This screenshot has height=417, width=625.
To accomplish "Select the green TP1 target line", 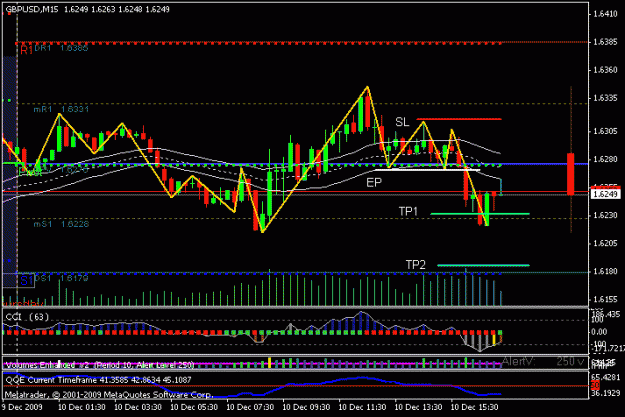I will [x=480, y=214].
